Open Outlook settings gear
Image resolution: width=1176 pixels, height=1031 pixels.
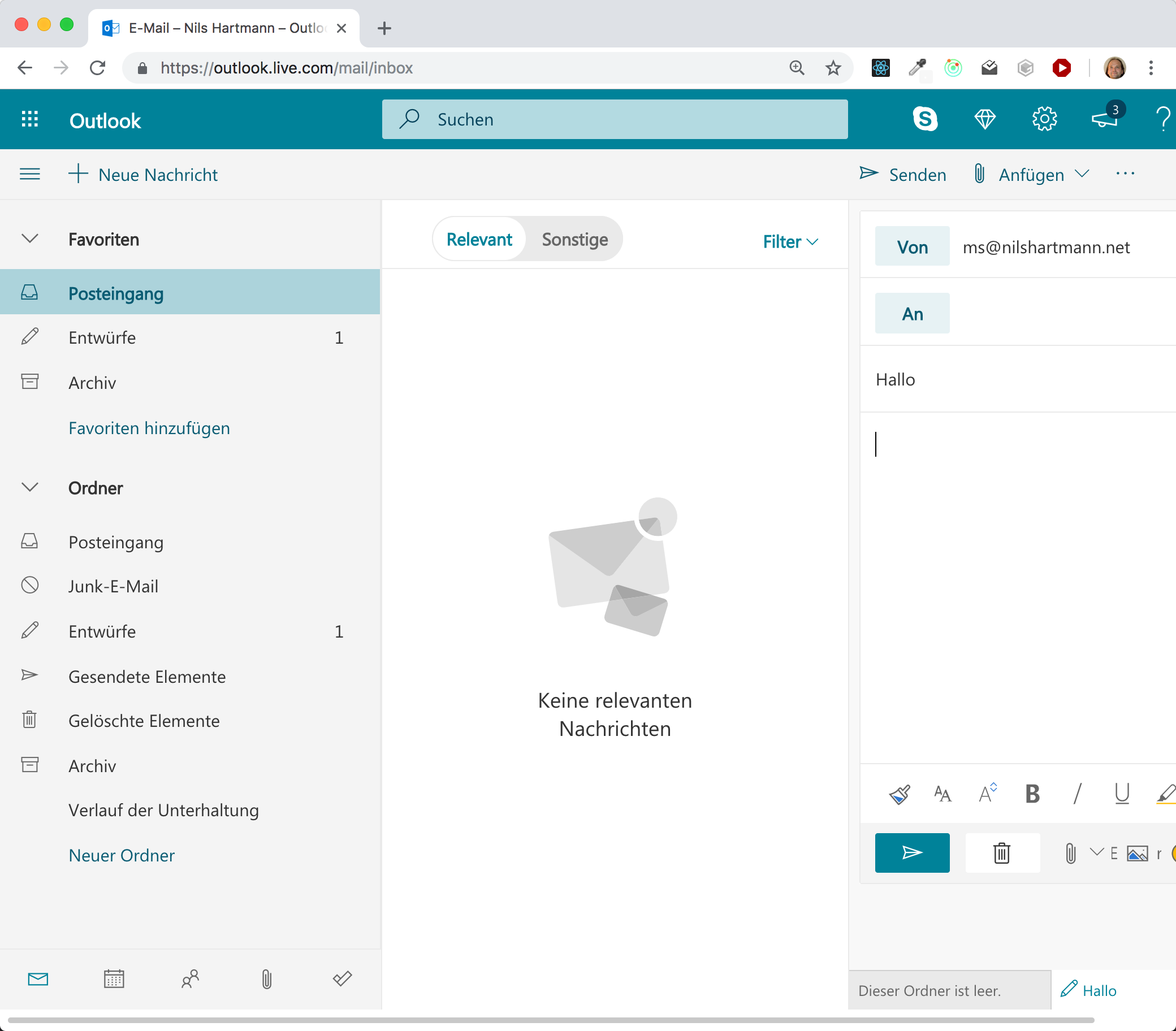point(1044,119)
